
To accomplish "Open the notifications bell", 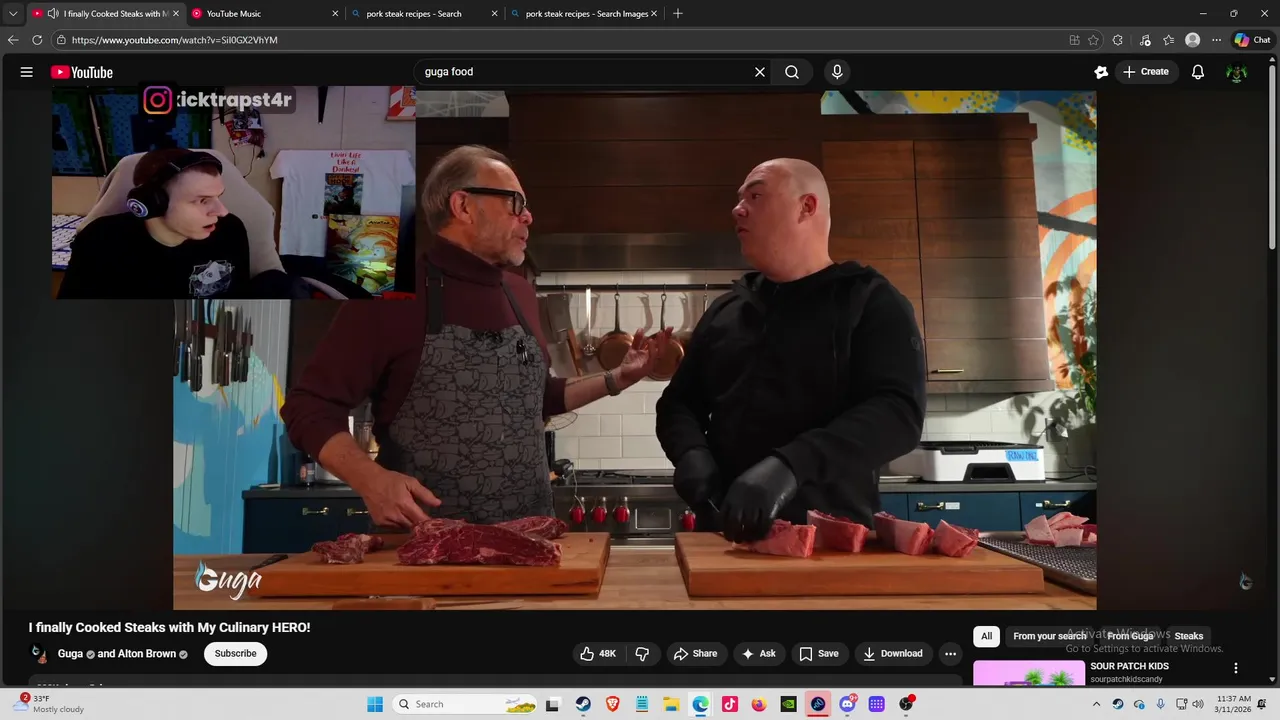I will (1198, 72).
